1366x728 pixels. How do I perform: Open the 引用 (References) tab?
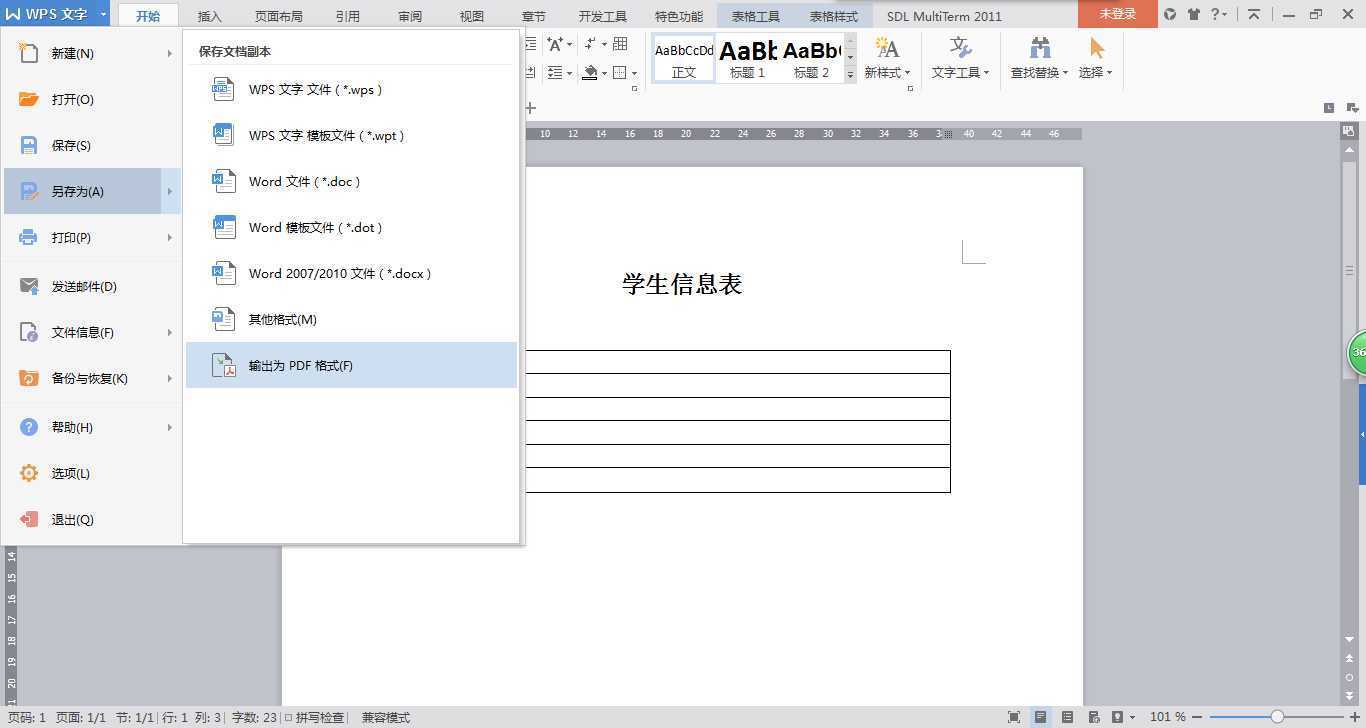[348, 16]
